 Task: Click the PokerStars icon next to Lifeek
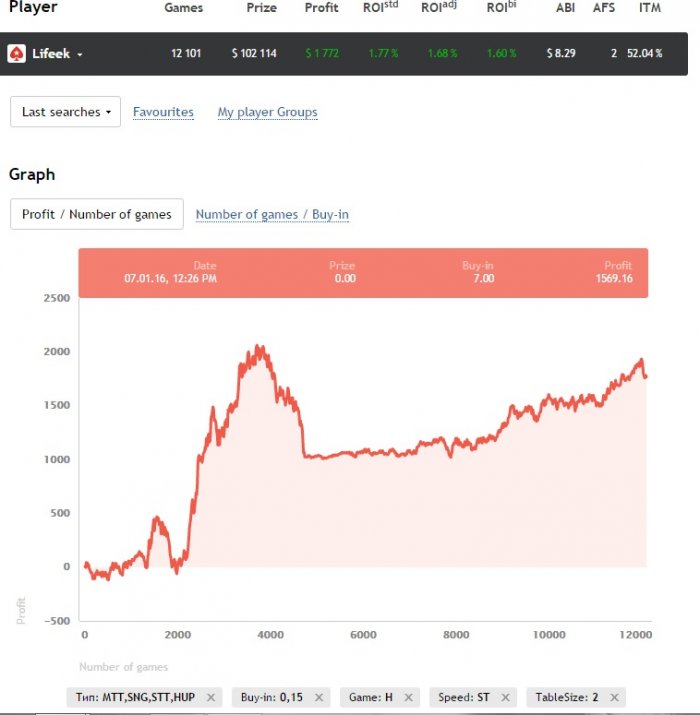(16, 54)
